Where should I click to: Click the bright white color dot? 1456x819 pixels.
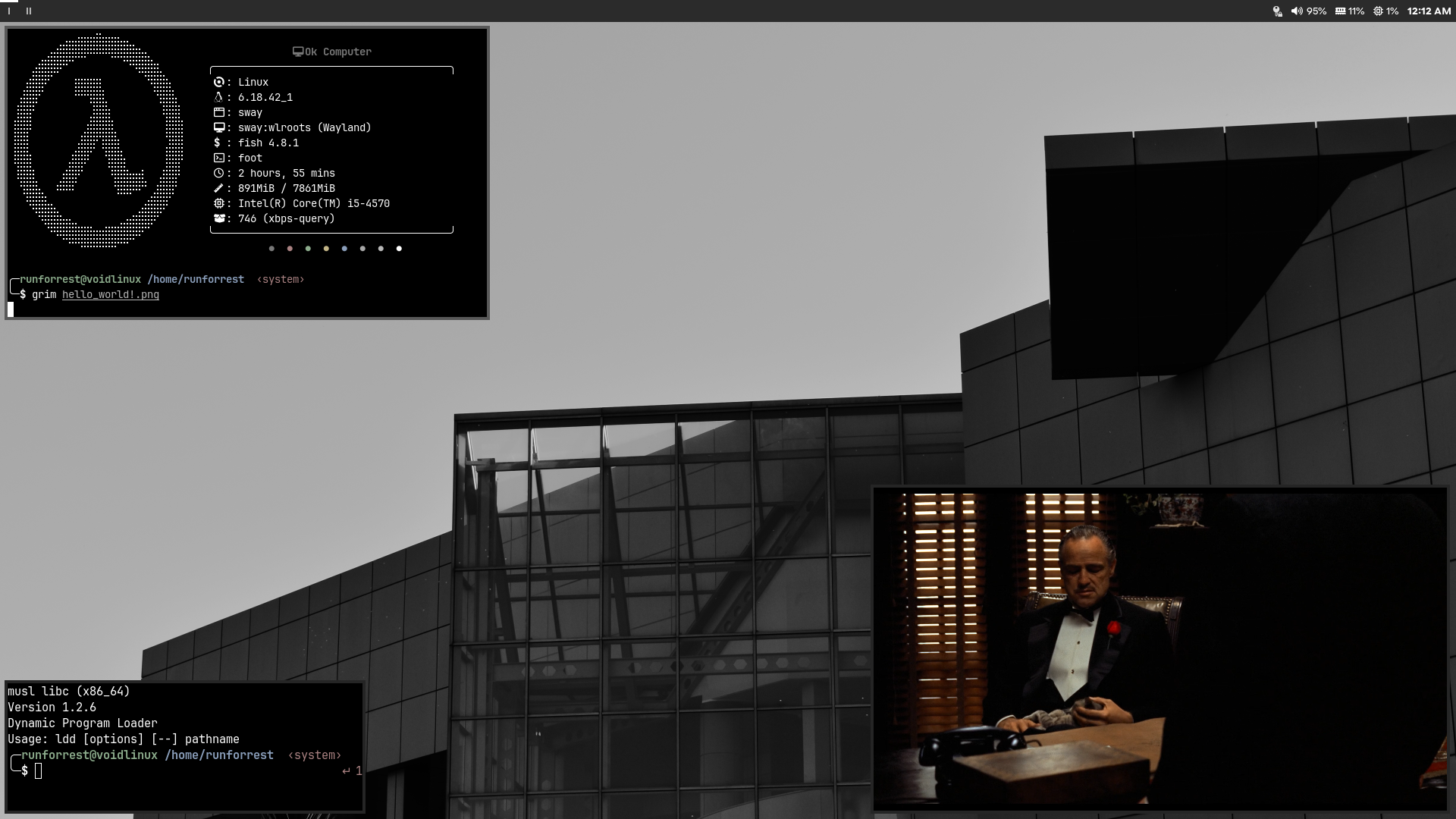click(x=399, y=249)
